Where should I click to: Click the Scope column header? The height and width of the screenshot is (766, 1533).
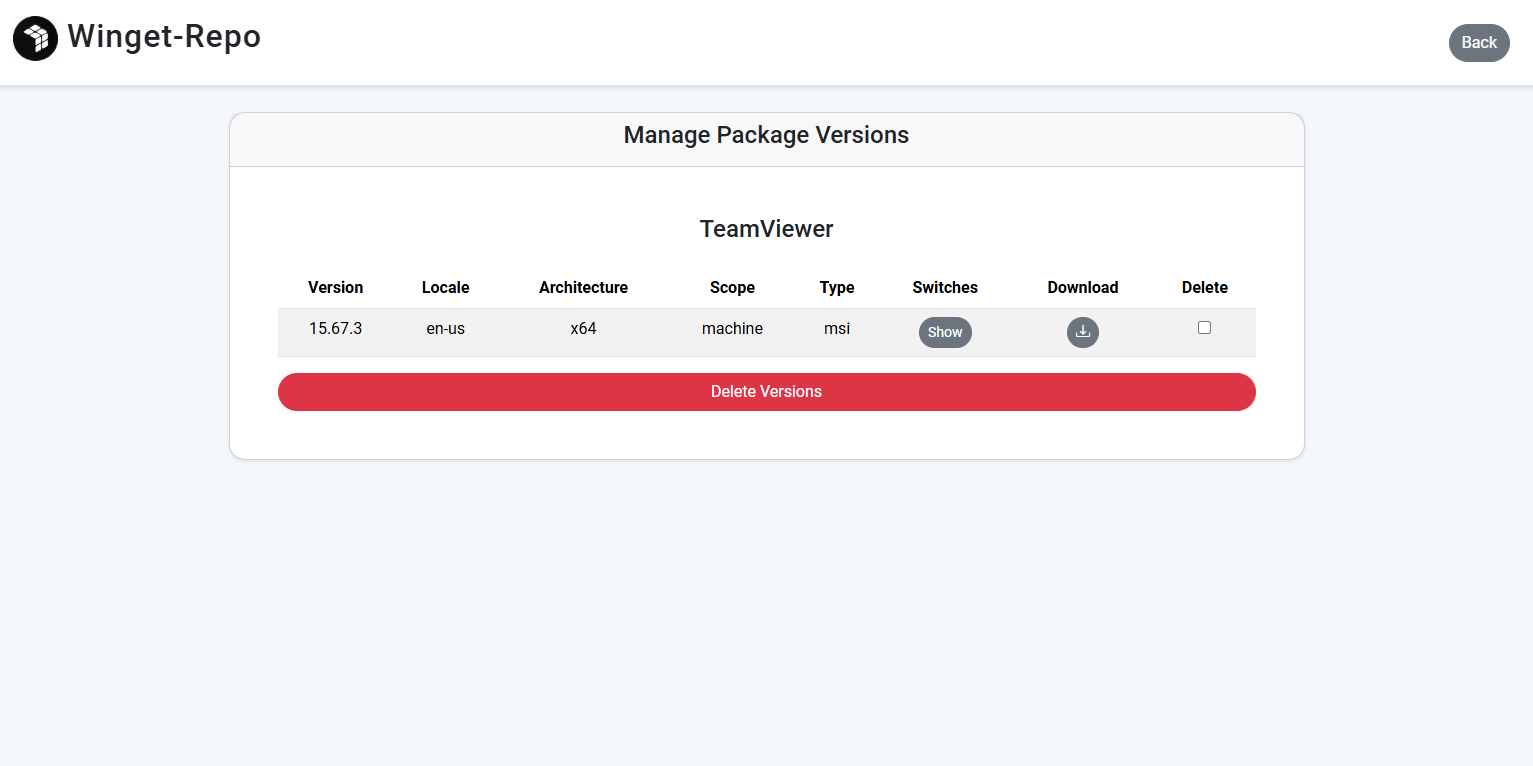[732, 288]
